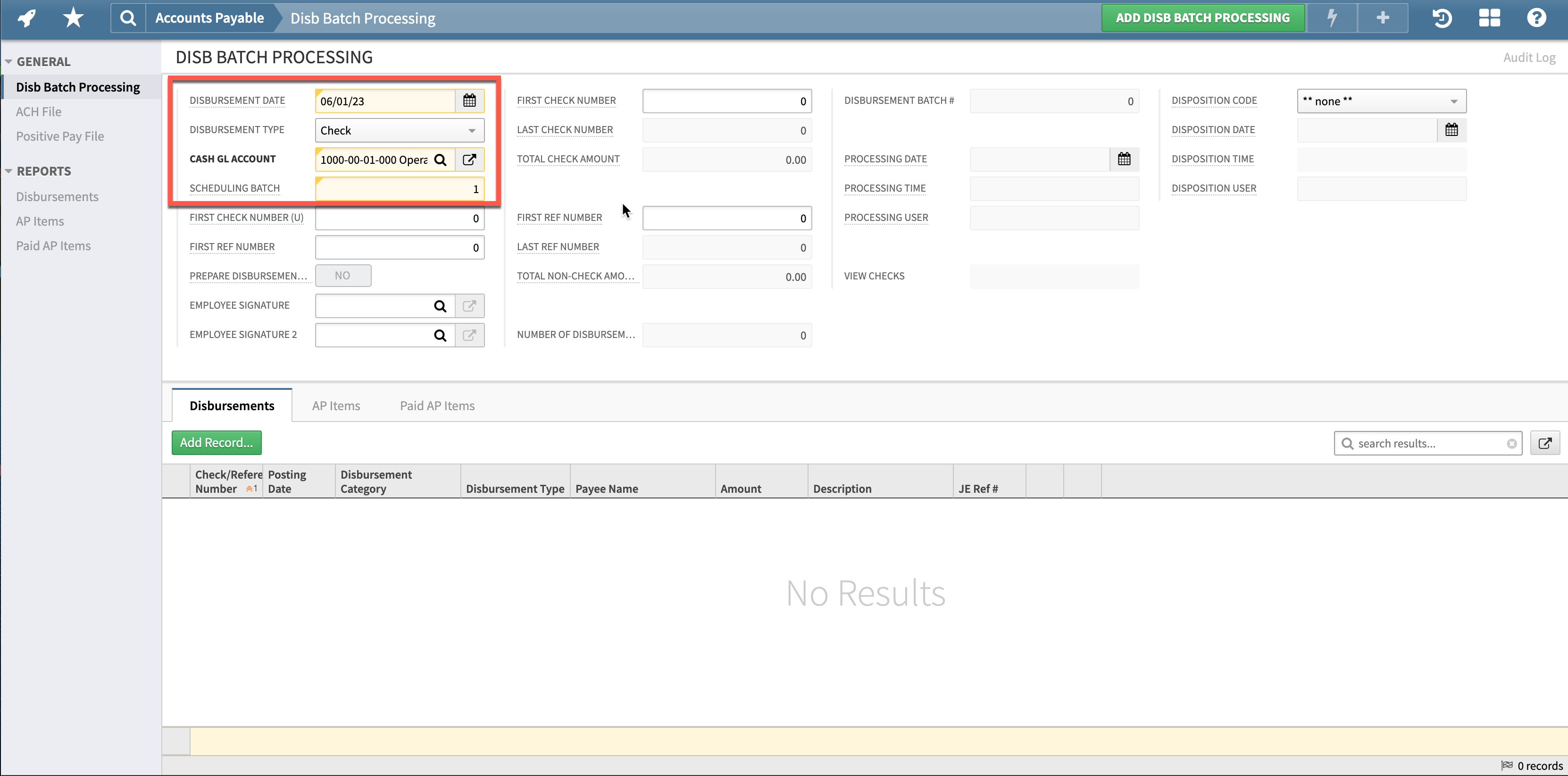Image resolution: width=1568 pixels, height=776 pixels.
Task: Open the Disbursement Date calendar picker
Action: point(469,101)
